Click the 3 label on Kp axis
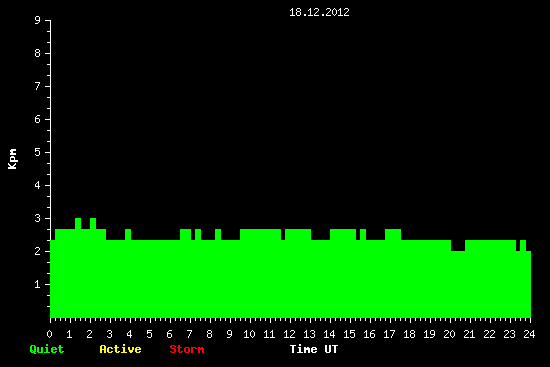This screenshot has height=367, width=550. [x=38, y=218]
